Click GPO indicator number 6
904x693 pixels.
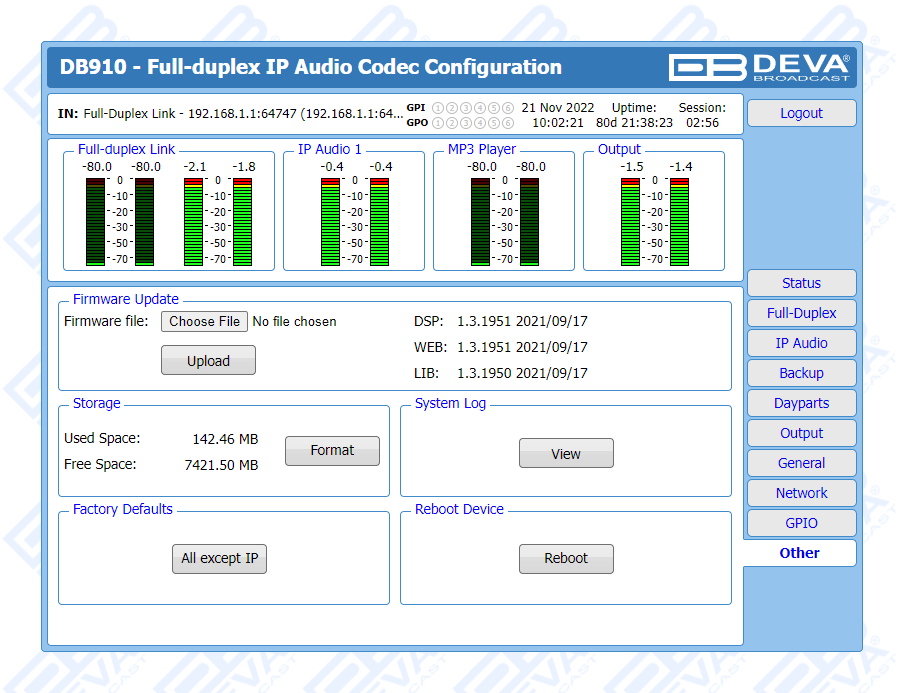tap(508, 123)
